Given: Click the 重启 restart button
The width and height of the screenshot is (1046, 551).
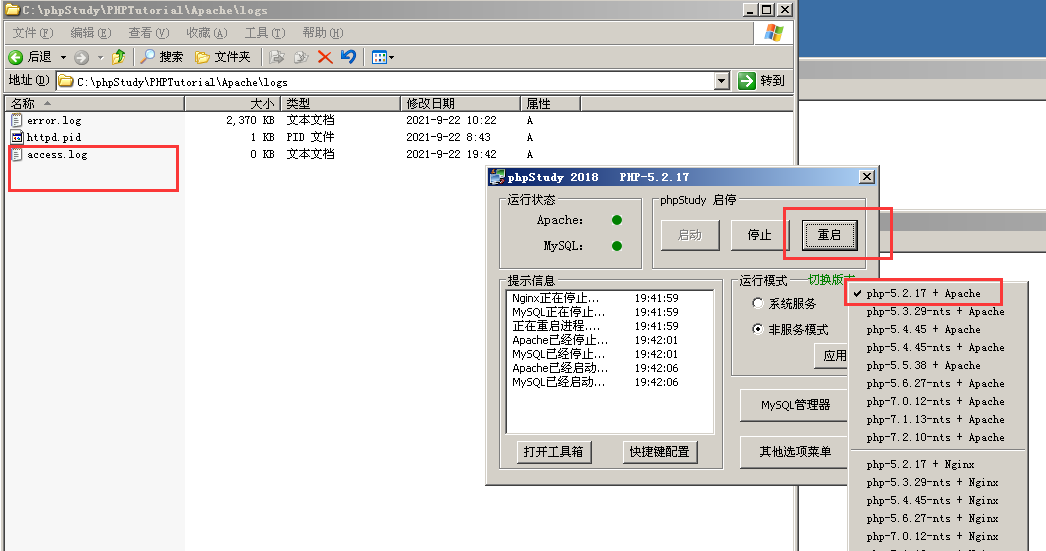Looking at the screenshot, I should [x=829, y=235].
